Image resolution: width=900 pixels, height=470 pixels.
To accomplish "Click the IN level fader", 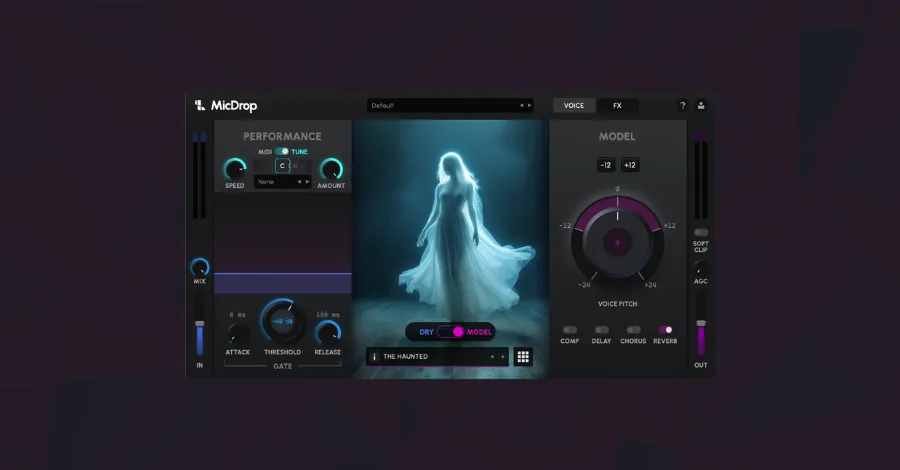I will click(200, 324).
